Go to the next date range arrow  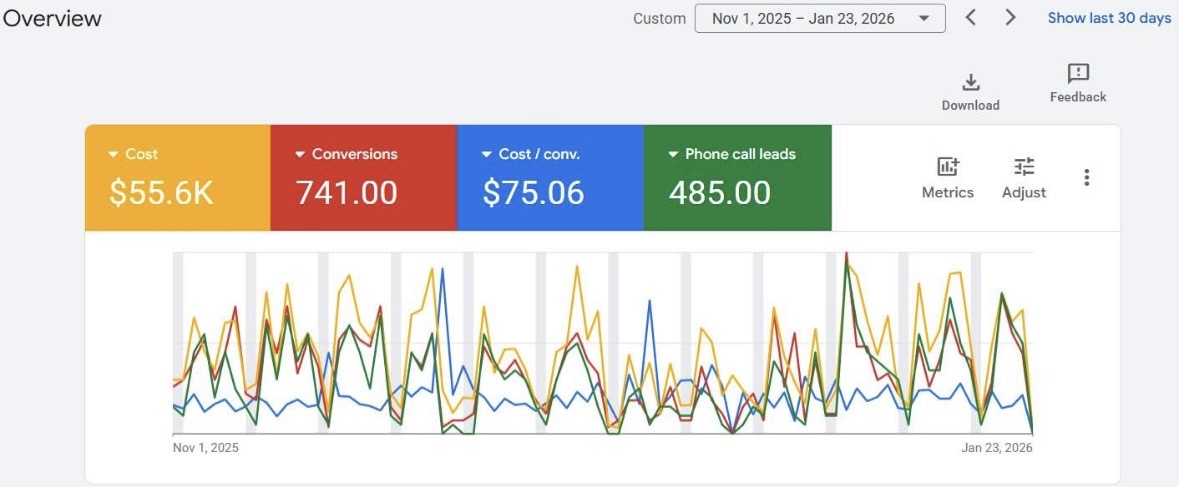coord(1010,18)
